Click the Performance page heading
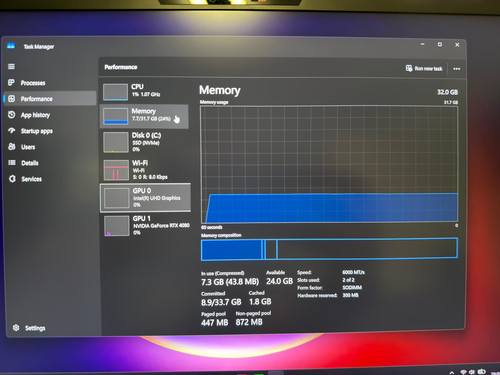This screenshot has height=375, width=500. click(121, 67)
